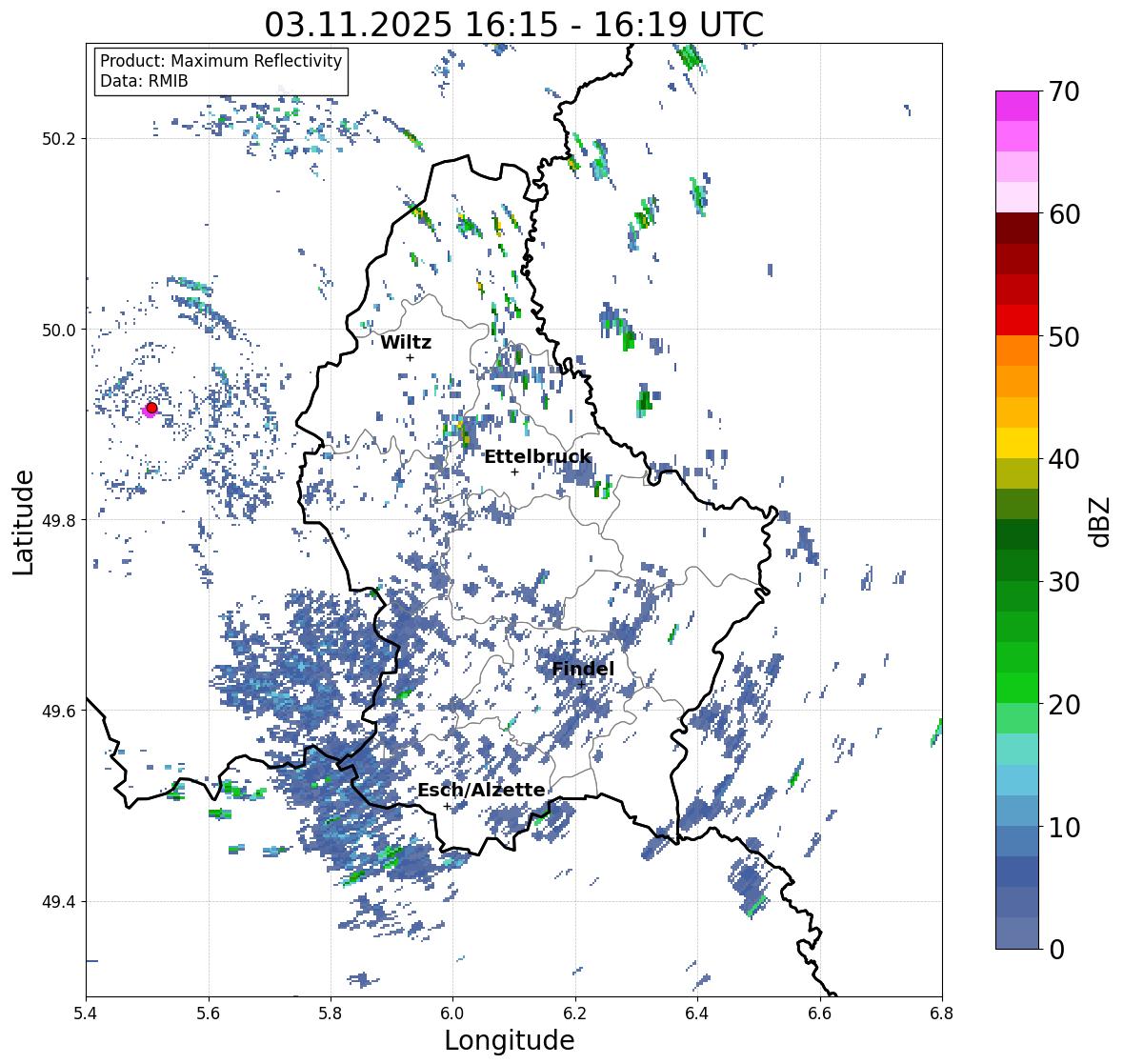This screenshot has height=1064, width=1123.
Task: Click the Latitude axis label
Action: click(23, 522)
